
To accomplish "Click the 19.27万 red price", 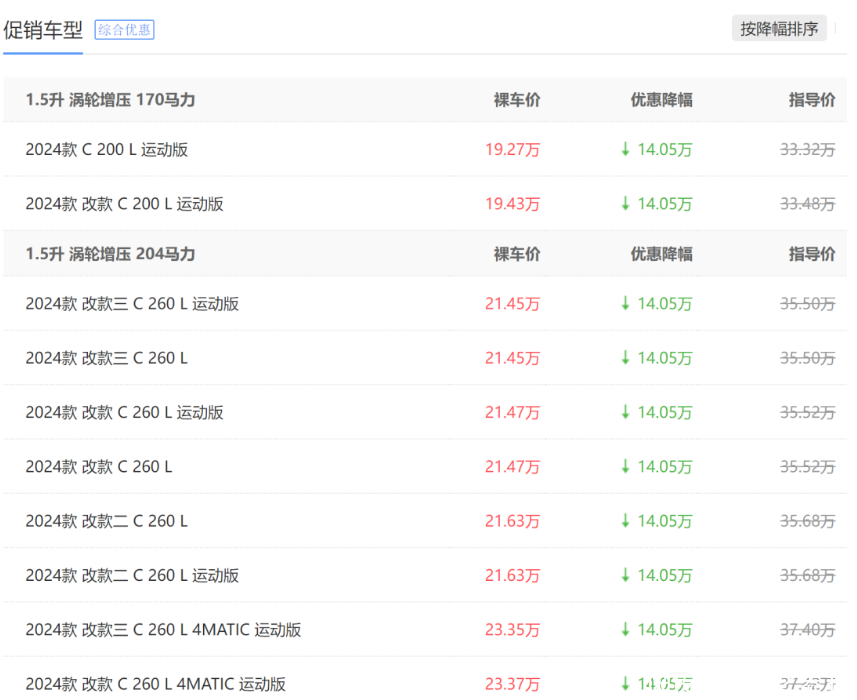I will [x=512, y=150].
